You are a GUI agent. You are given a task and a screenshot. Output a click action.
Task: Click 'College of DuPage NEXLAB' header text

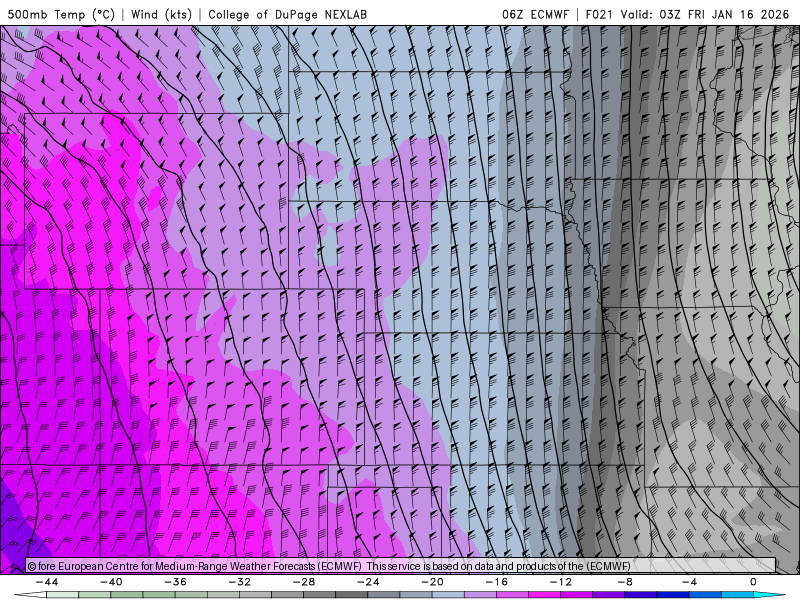(x=287, y=14)
